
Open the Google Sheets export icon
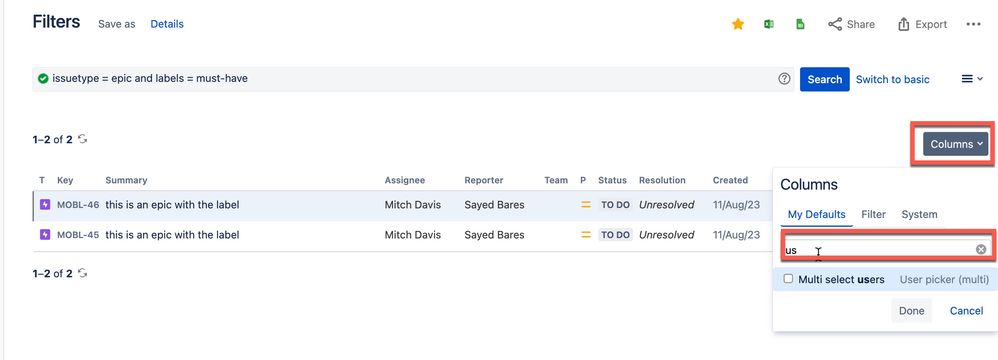[x=800, y=24]
